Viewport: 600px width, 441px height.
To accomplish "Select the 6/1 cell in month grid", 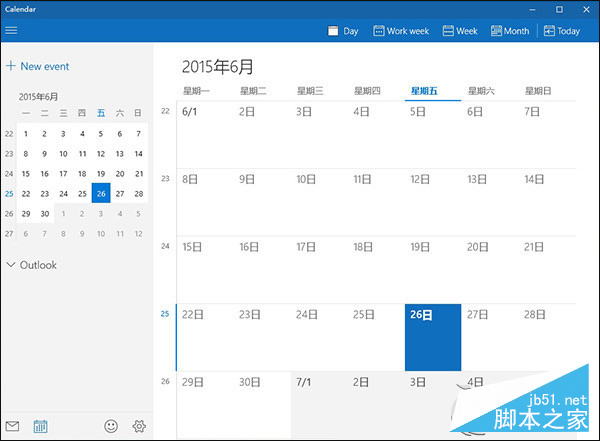I will coord(205,135).
